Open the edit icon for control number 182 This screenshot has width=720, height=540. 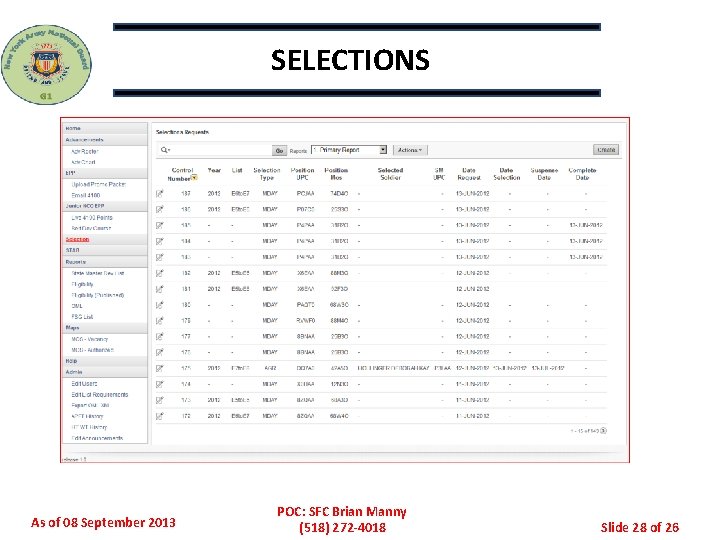click(x=160, y=273)
